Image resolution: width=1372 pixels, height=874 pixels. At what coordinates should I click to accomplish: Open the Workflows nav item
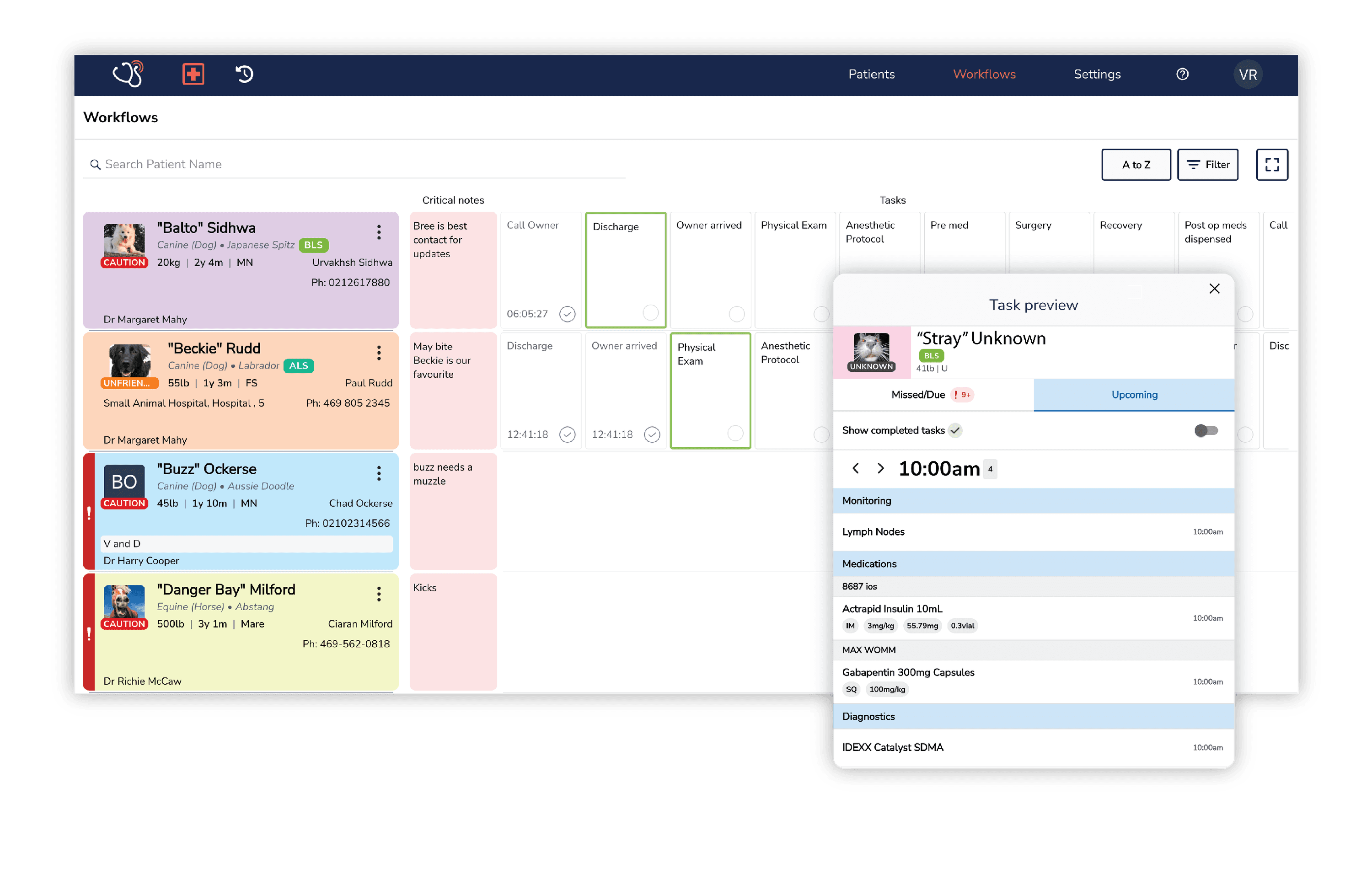pyautogui.click(x=984, y=75)
